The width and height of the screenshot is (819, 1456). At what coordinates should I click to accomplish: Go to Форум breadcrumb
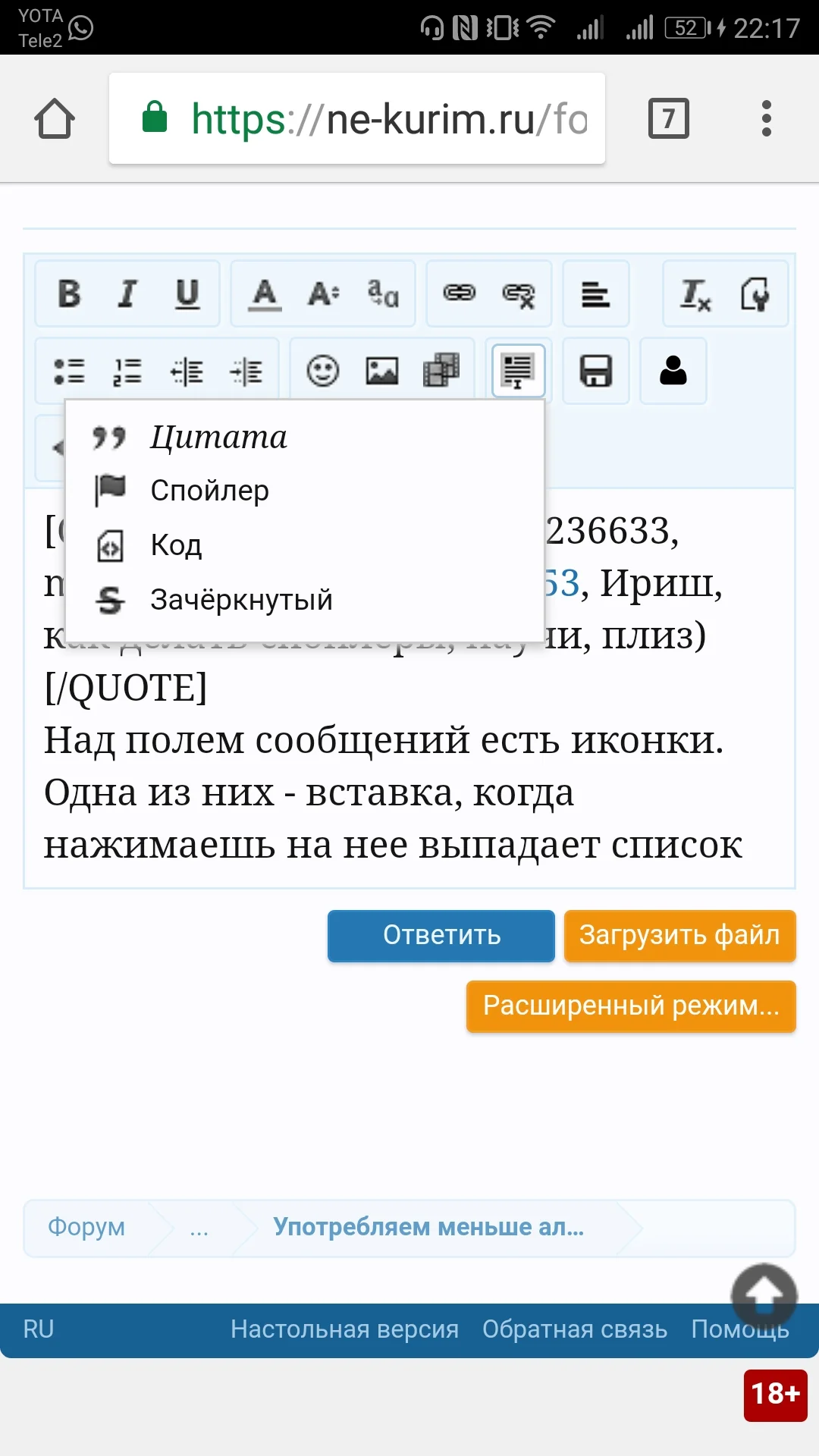click(86, 1227)
